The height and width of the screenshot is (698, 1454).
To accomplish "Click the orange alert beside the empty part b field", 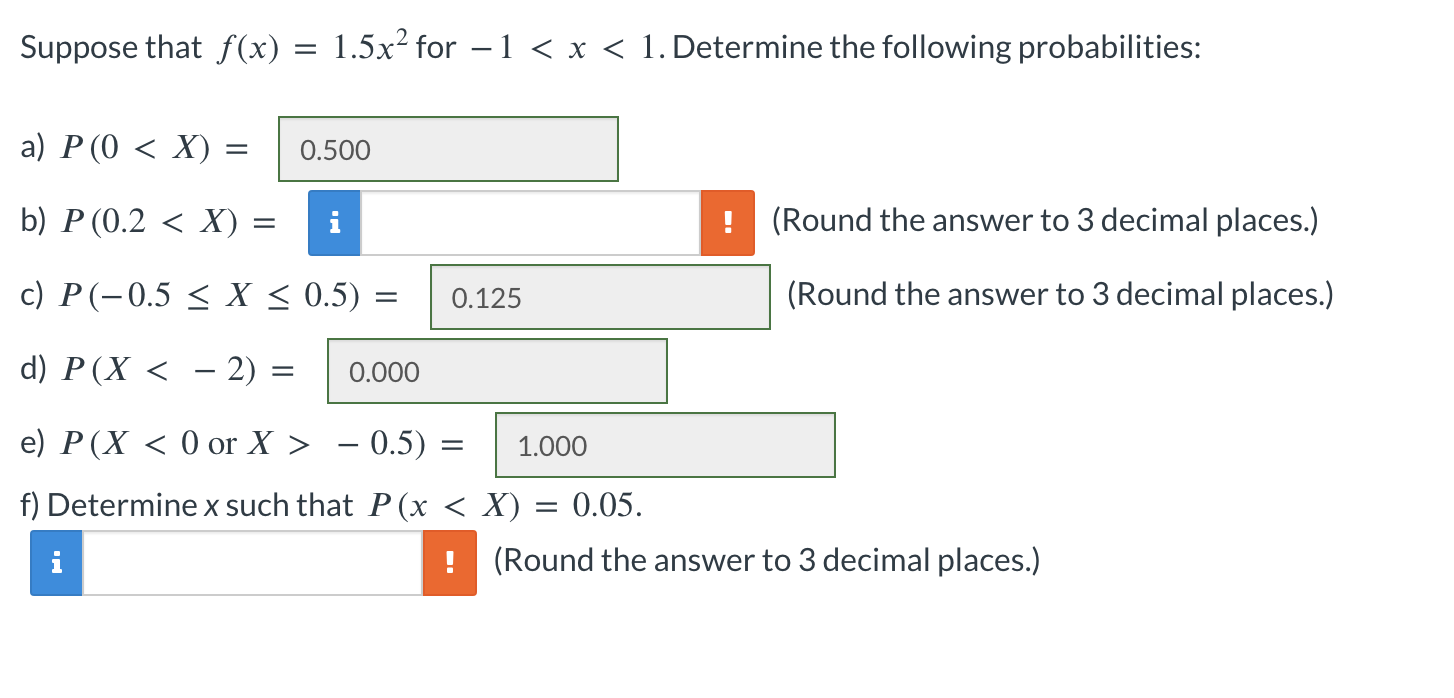I will (727, 222).
